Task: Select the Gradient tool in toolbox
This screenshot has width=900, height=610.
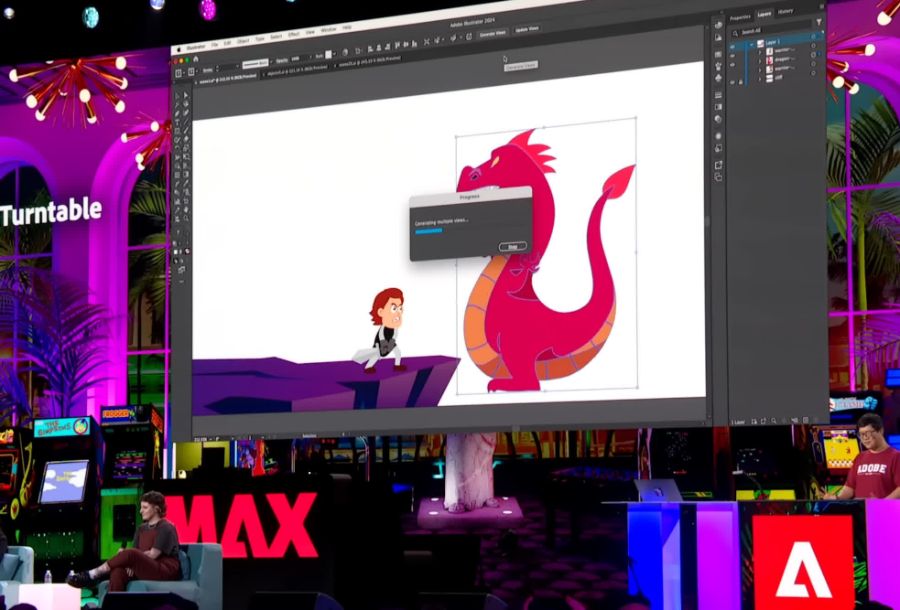Action: (x=186, y=175)
